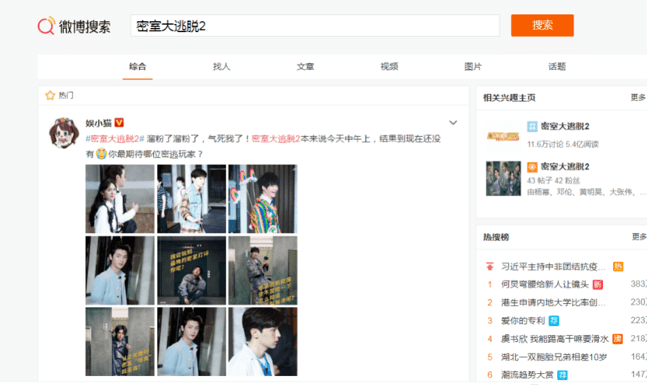Open first 密室大逃脱2 topic with 11.6万讨论
Screen dimensions: 647x385
[x=565, y=126]
